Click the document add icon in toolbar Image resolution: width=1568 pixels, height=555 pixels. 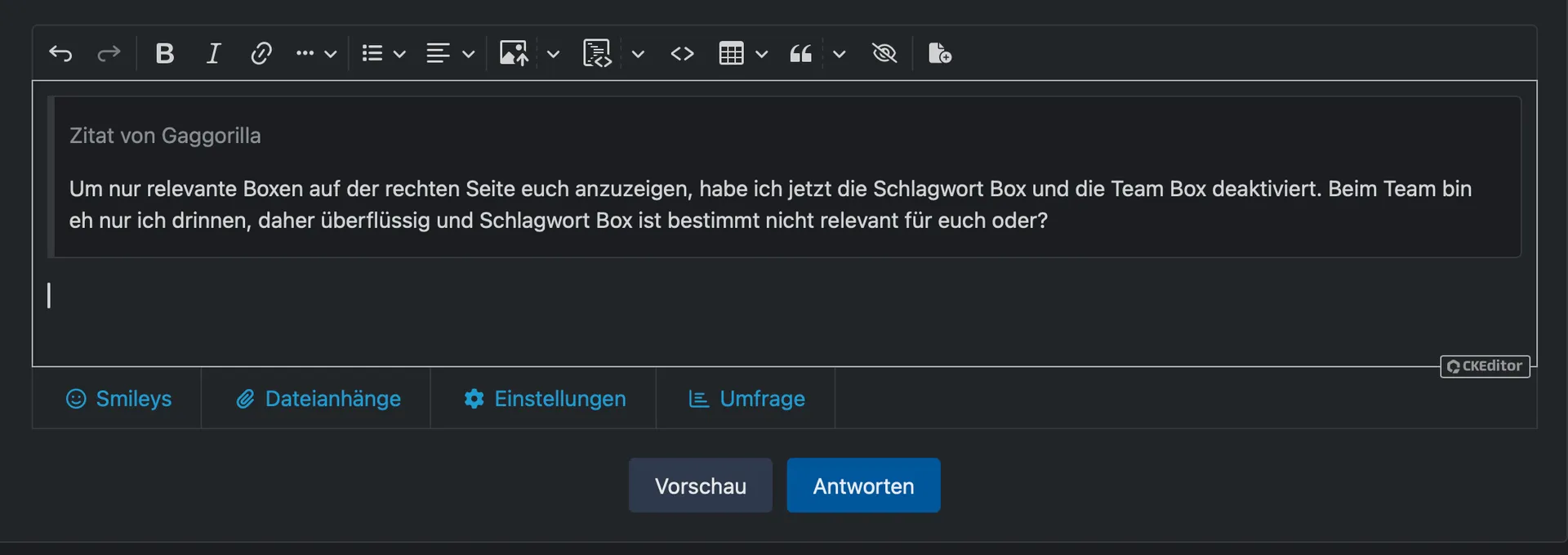pyautogui.click(x=940, y=54)
